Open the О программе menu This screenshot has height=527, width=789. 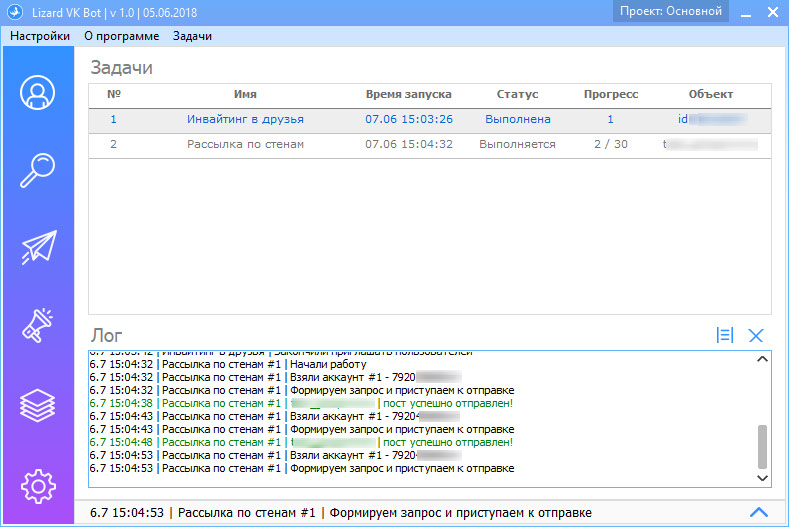click(x=121, y=36)
